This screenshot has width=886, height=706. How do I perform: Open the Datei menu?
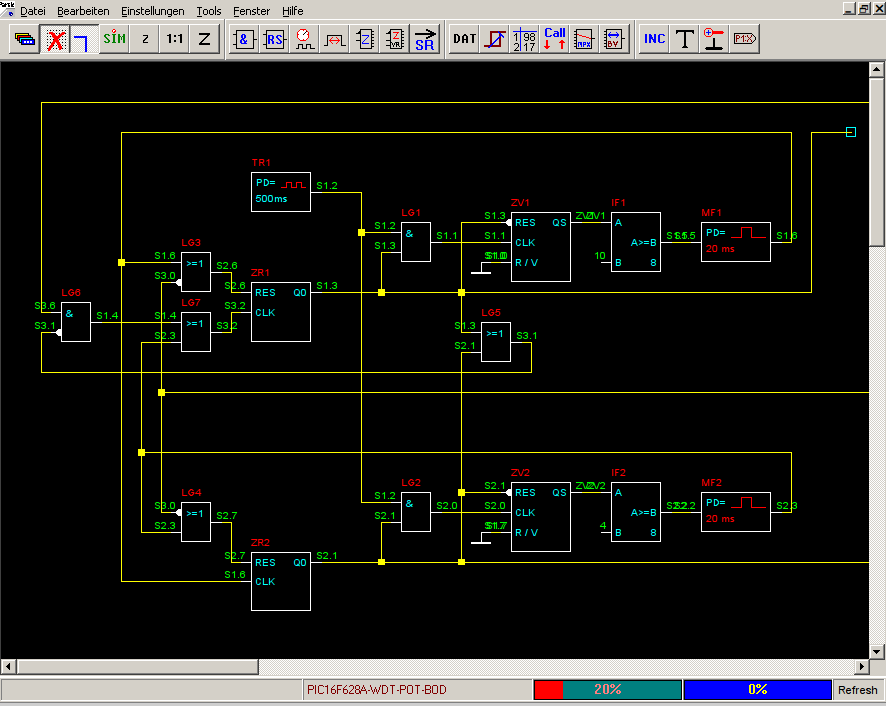pyautogui.click(x=32, y=11)
